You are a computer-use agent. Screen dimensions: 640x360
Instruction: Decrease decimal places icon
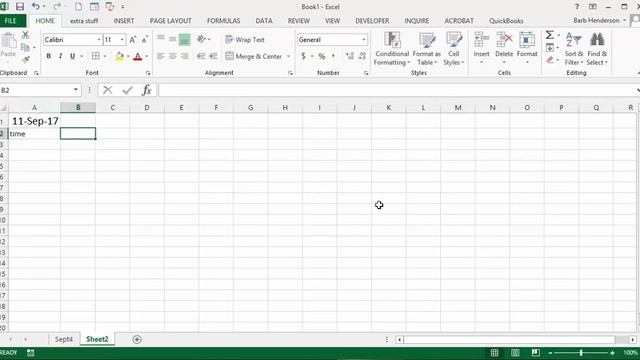pyautogui.click(x=362, y=56)
